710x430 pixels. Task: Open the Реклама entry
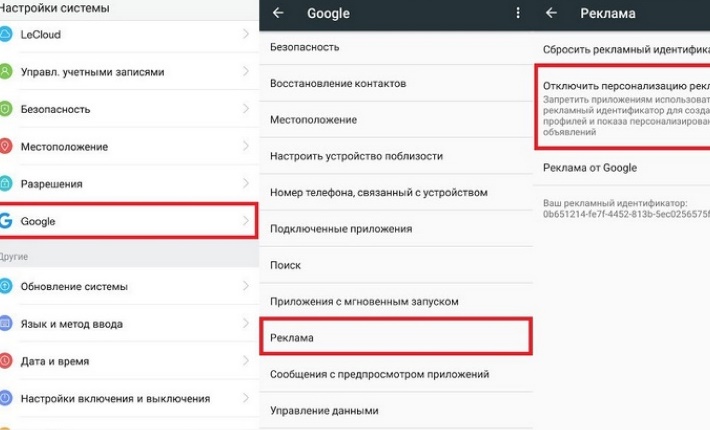(396, 337)
